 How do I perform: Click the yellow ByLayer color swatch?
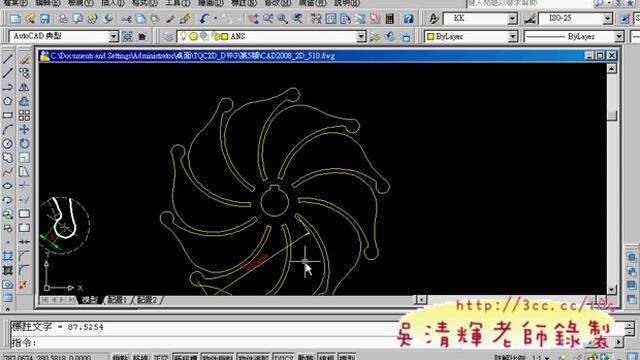(x=431, y=37)
